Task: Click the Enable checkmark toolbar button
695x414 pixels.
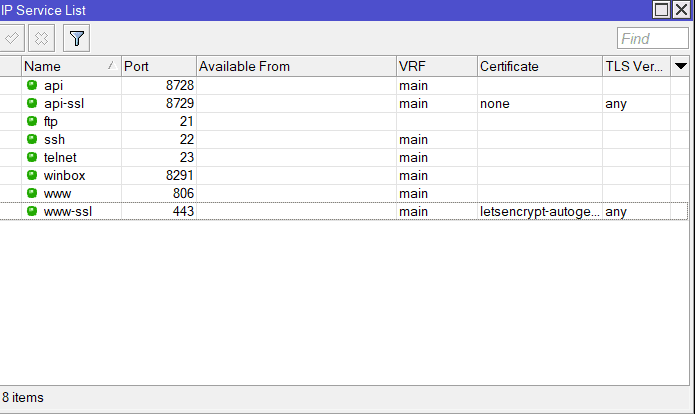Action: point(12,38)
